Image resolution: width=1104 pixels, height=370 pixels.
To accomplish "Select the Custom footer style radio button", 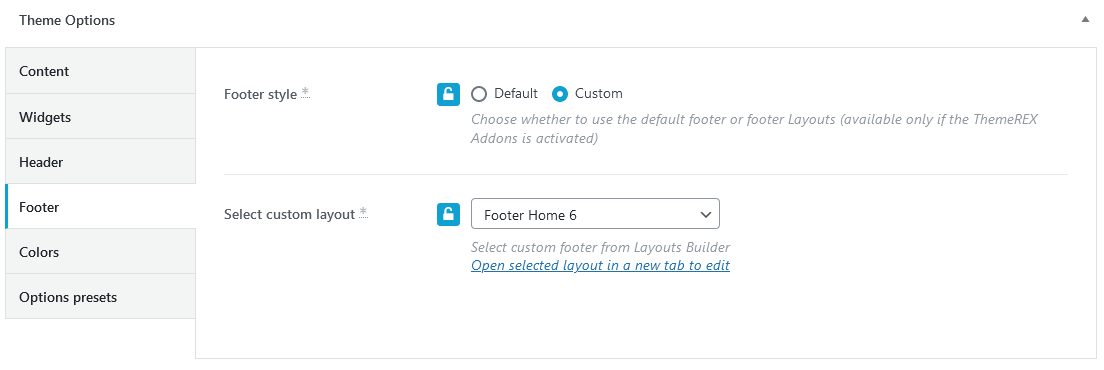I will [x=560, y=94].
